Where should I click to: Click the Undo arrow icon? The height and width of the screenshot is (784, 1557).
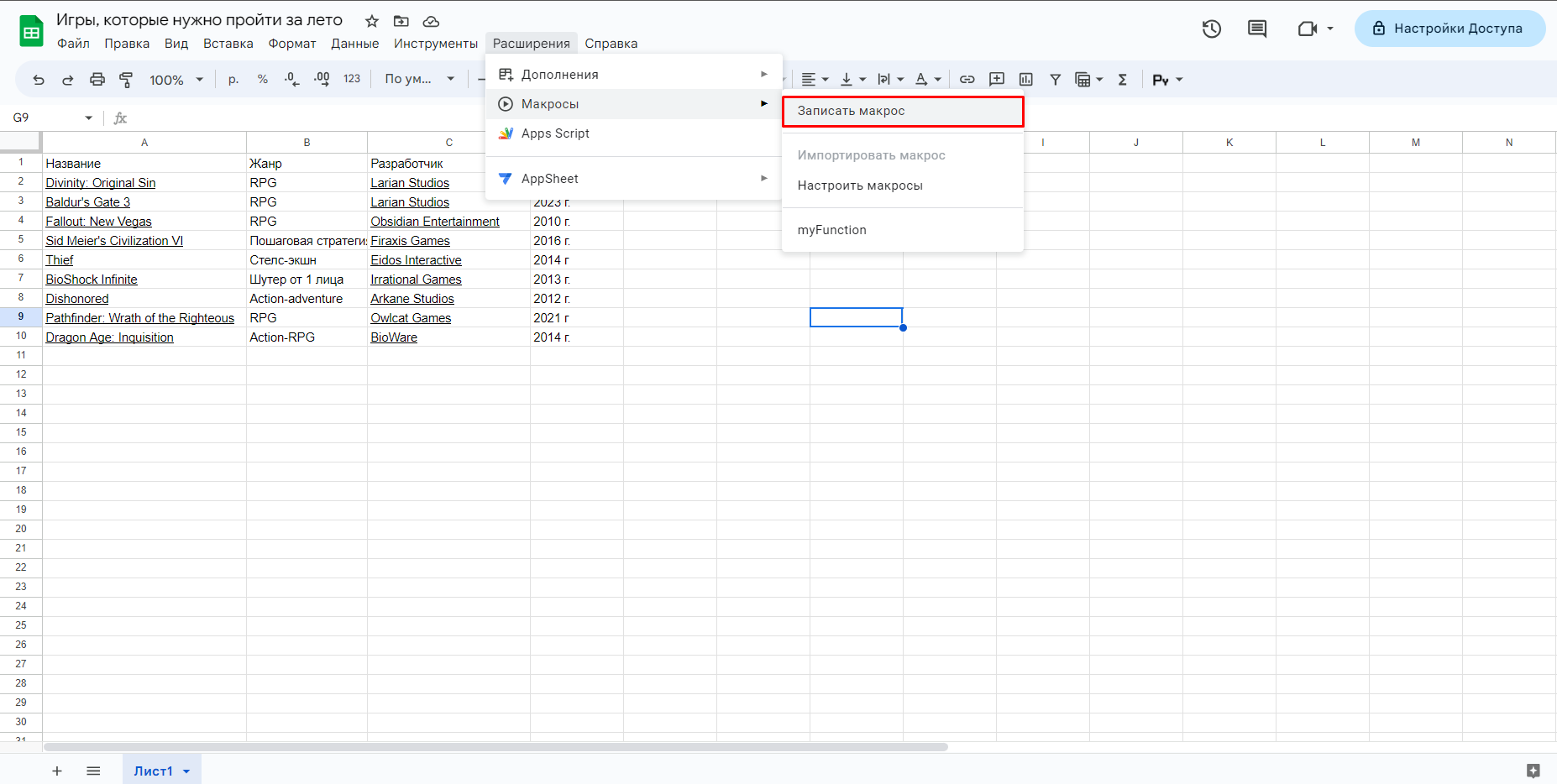39,80
